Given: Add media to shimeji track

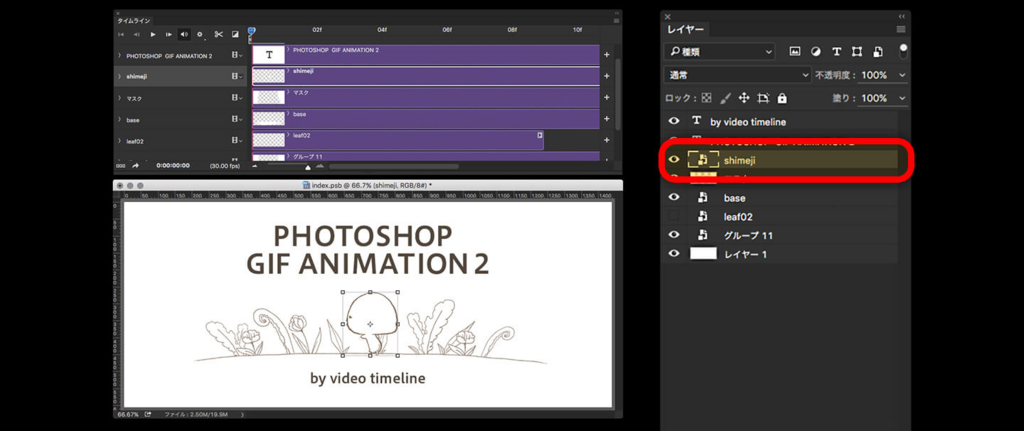Looking at the screenshot, I should click(606, 76).
